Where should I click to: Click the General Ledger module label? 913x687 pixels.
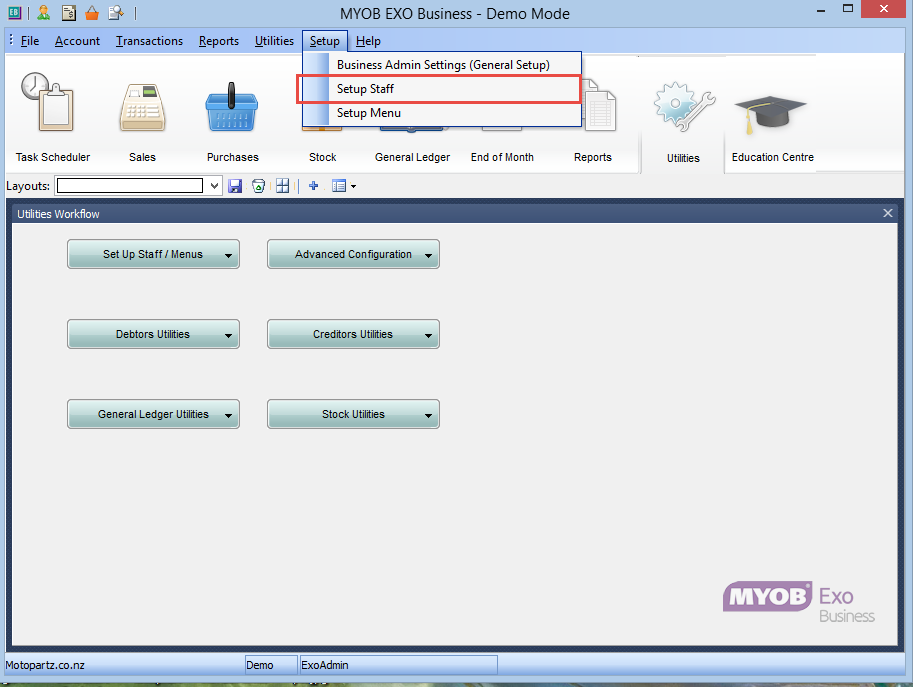click(x=412, y=157)
